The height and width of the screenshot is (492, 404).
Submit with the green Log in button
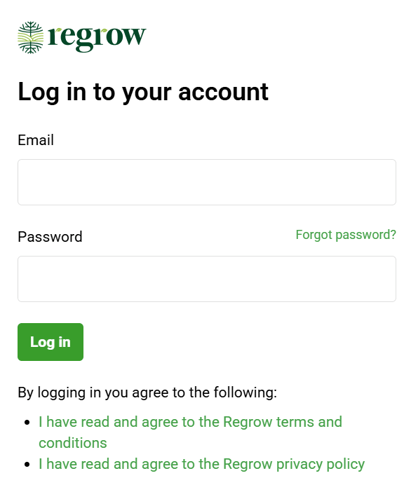pyautogui.click(x=50, y=342)
